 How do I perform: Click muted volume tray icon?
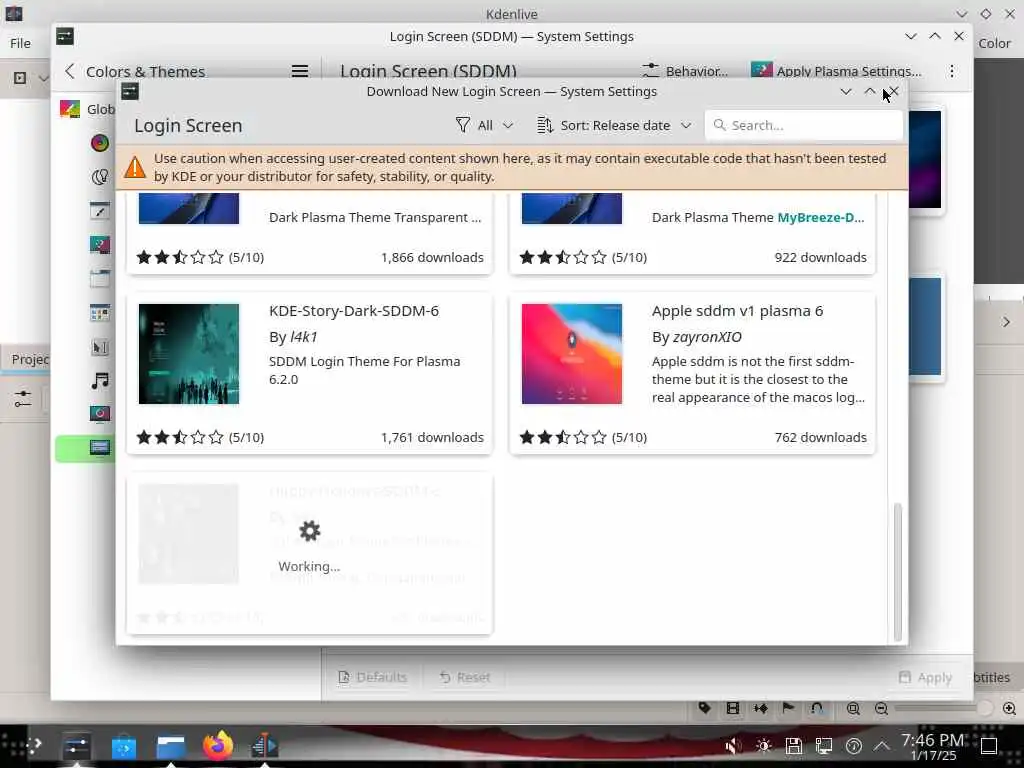(x=733, y=745)
